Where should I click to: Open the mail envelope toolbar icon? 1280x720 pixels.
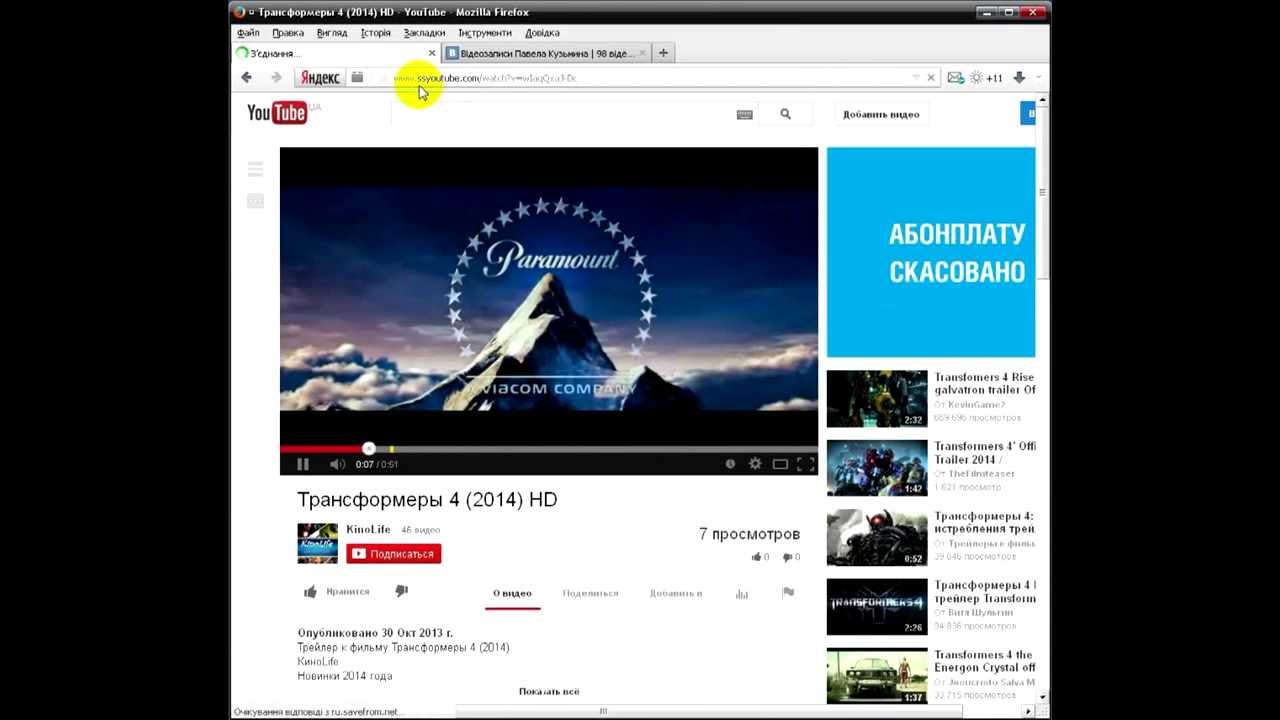tap(955, 77)
